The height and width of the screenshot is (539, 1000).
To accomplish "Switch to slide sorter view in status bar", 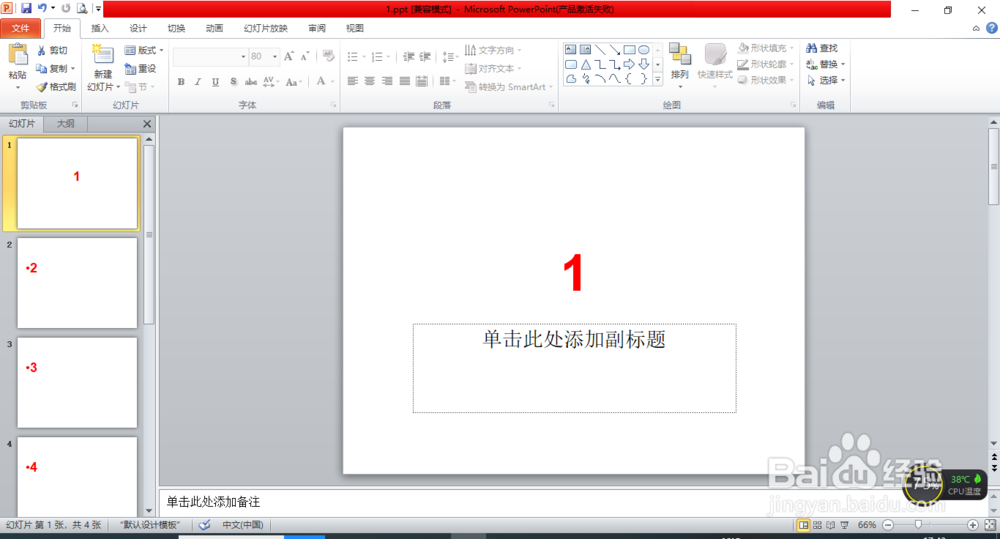I will [x=817, y=525].
